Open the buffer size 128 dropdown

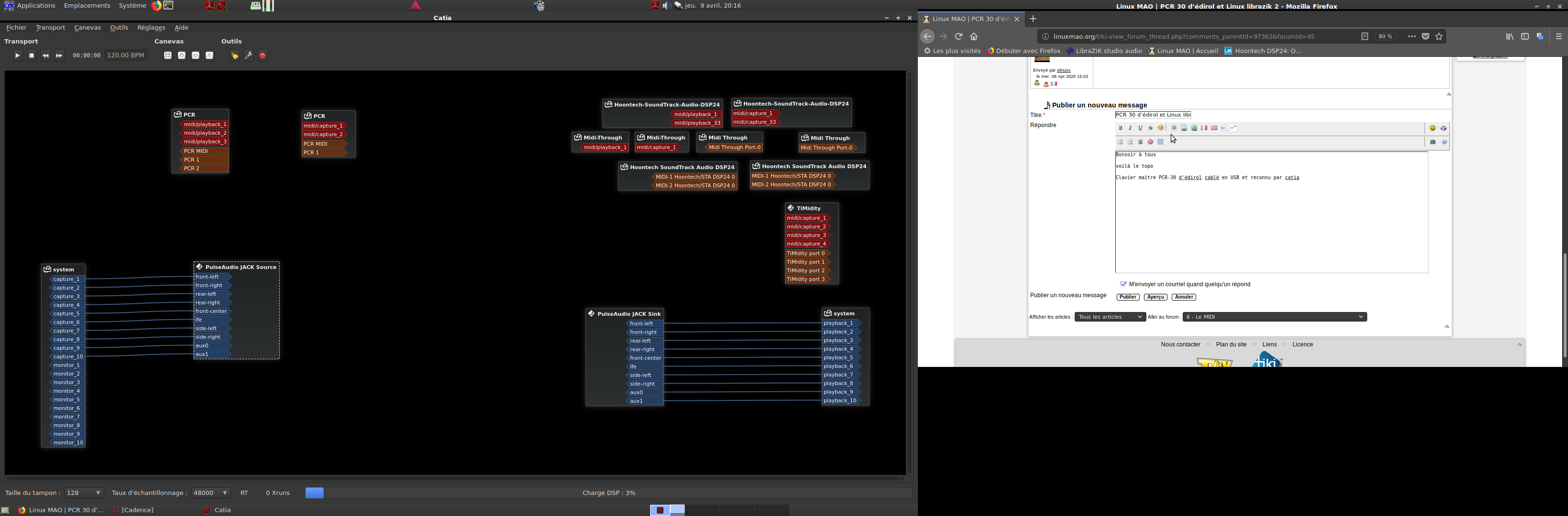84,493
